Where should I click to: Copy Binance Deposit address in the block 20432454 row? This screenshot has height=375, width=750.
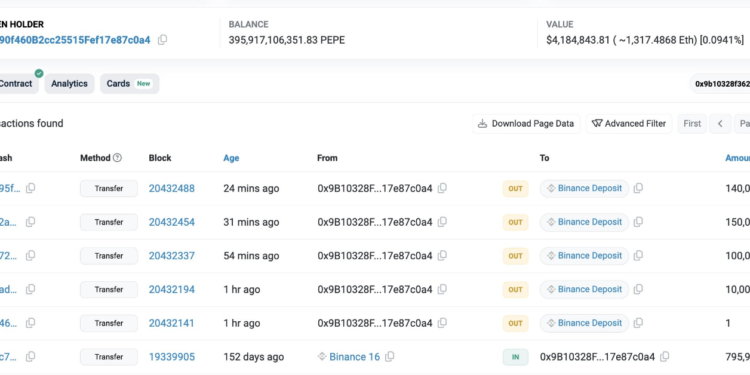(638, 222)
